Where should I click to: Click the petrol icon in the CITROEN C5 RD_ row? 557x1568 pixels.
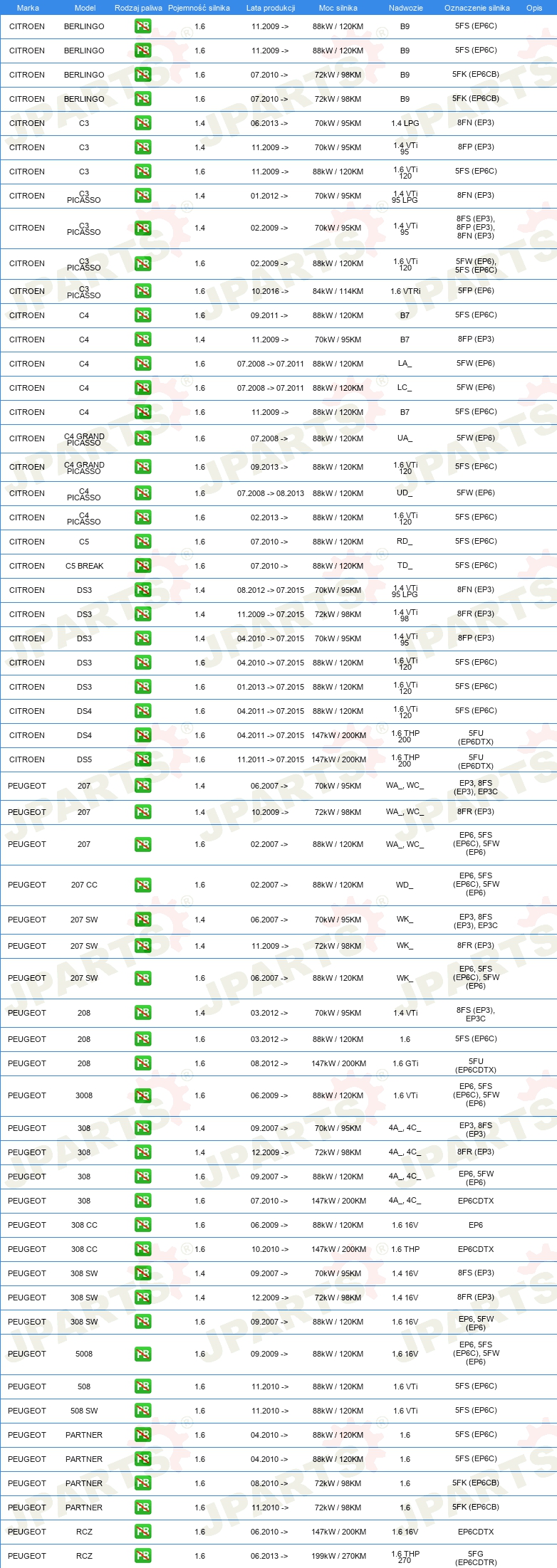point(142,542)
